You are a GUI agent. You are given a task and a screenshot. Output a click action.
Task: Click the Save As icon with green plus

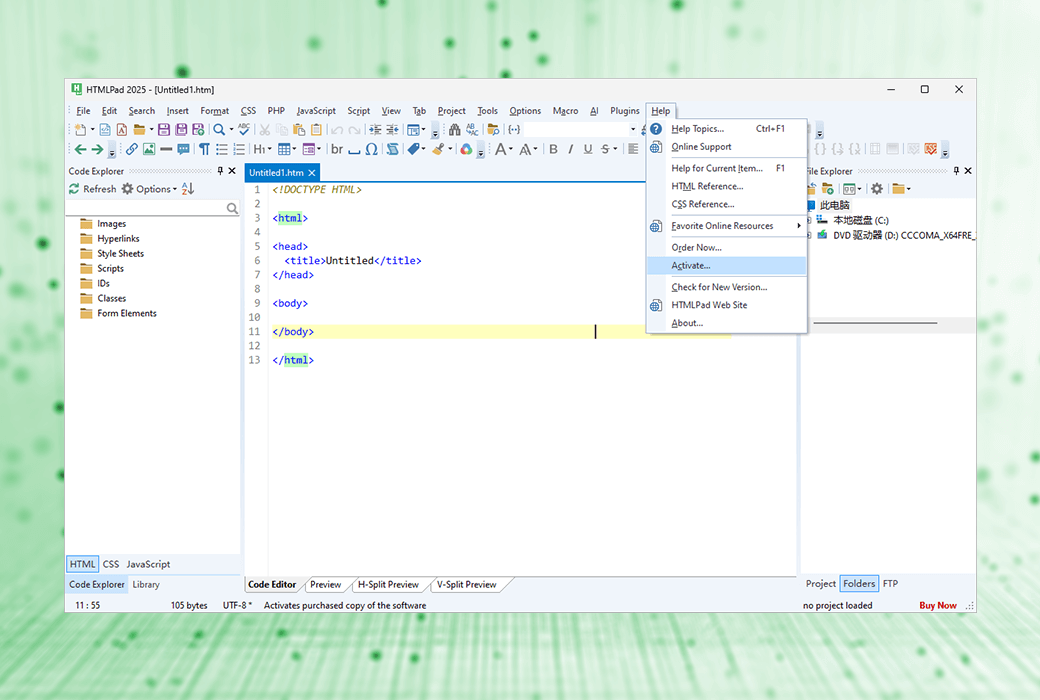click(x=198, y=129)
